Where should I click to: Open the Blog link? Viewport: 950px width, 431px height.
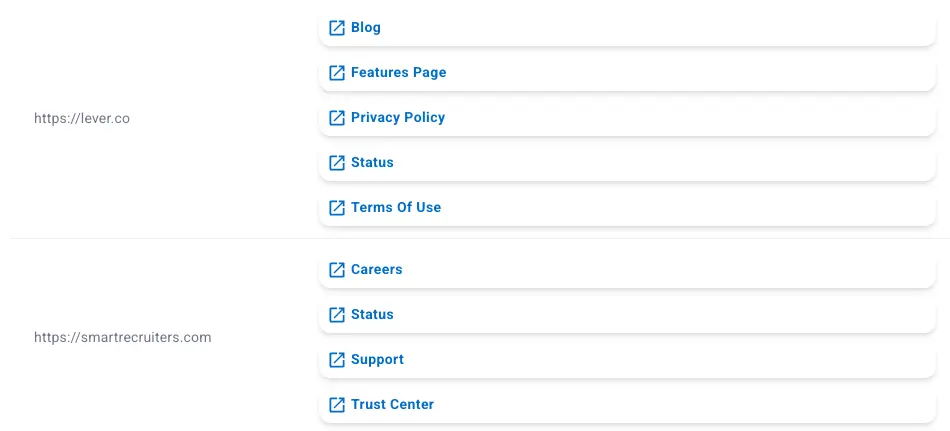(366, 28)
